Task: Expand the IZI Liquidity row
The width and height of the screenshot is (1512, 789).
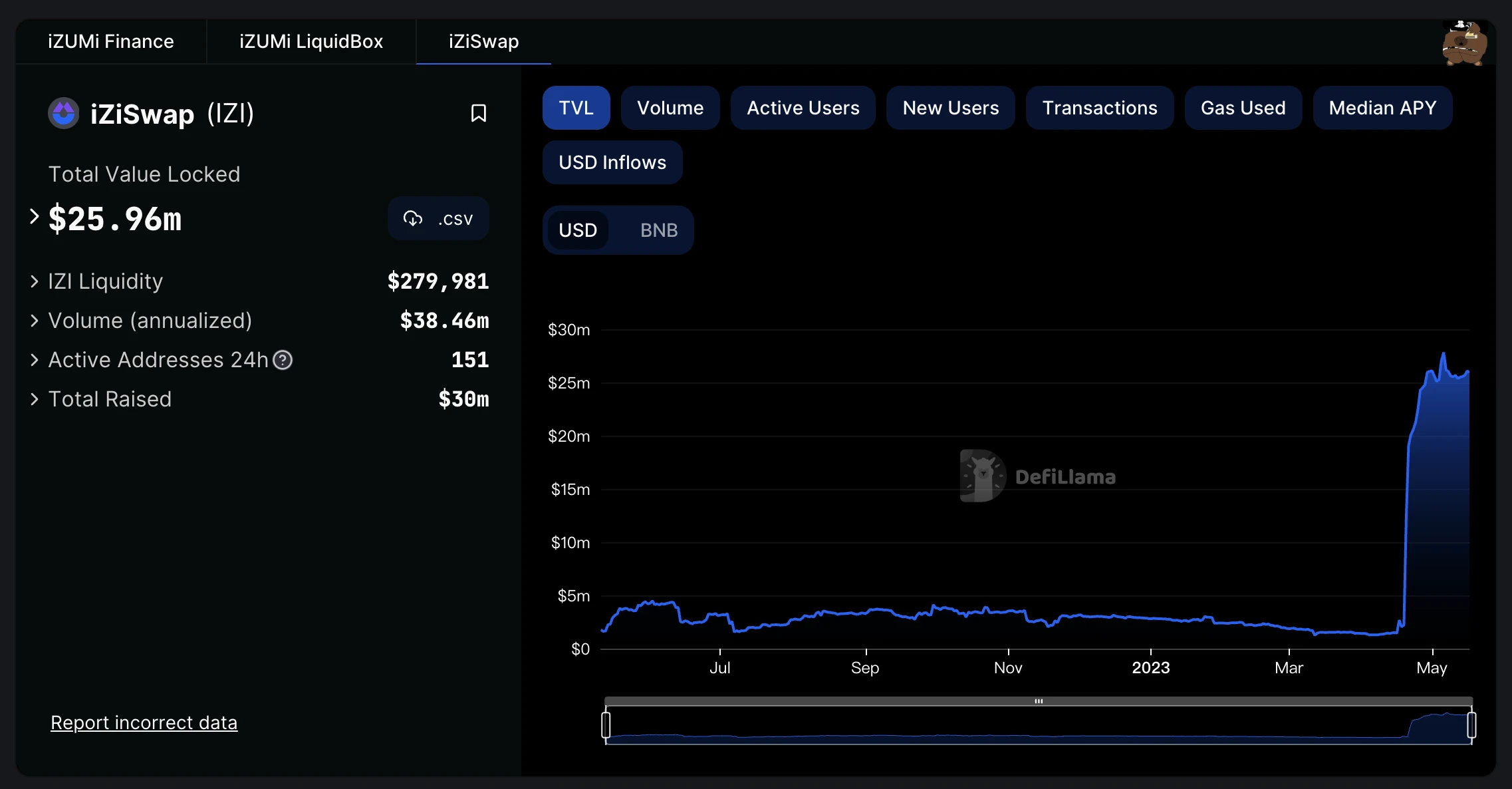Action: pyautogui.click(x=35, y=281)
